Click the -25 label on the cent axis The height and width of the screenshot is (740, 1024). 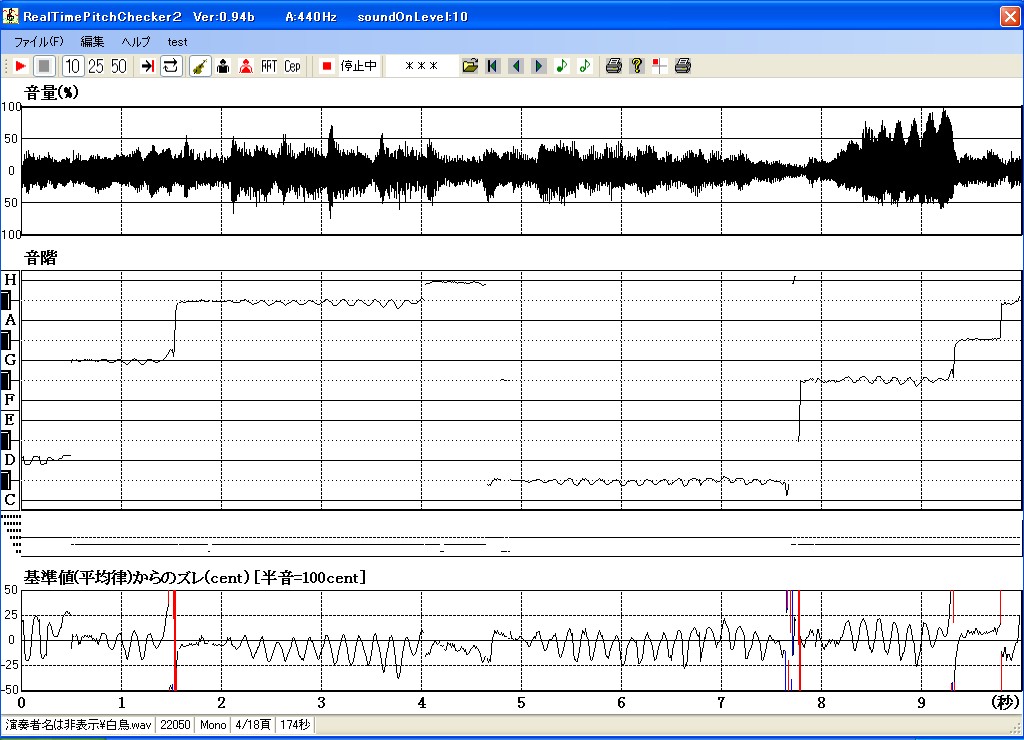10,665
